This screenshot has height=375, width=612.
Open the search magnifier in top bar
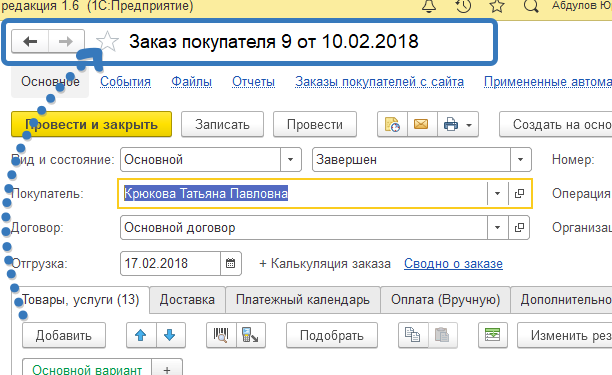pyautogui.click(x=531, y=6)
